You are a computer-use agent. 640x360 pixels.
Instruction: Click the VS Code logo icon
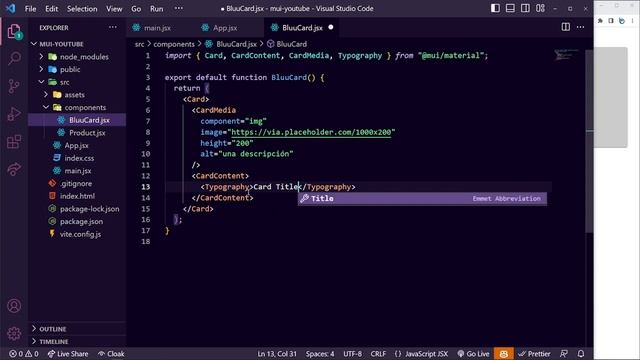[x=11, y=8]
